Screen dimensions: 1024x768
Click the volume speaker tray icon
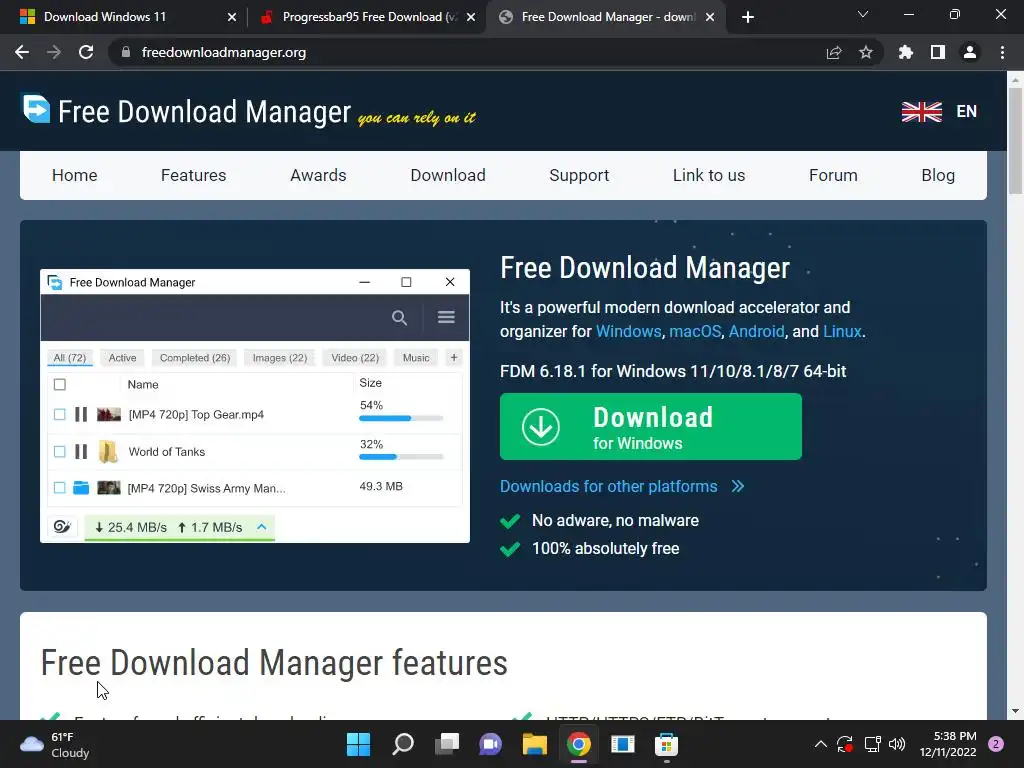click(897, 744)
